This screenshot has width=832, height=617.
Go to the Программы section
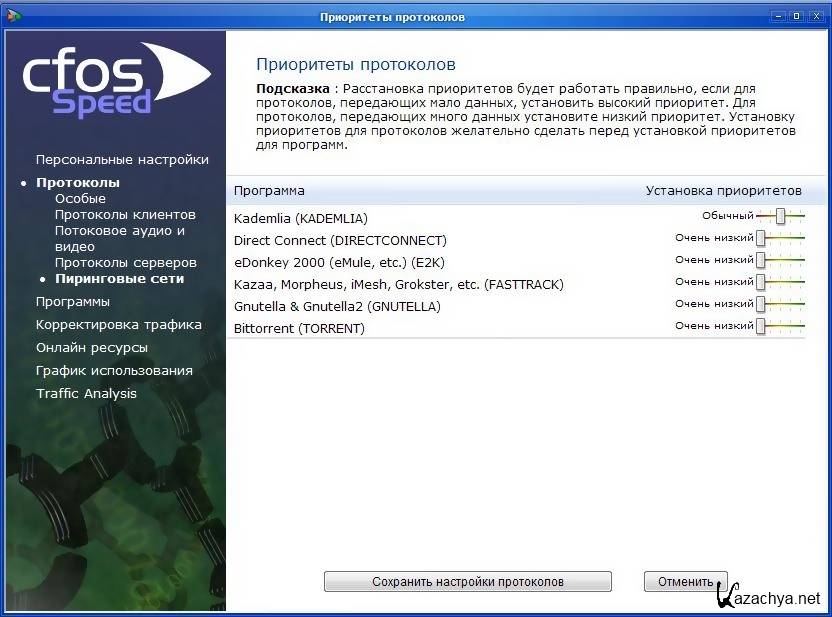(x=73, y=302)
